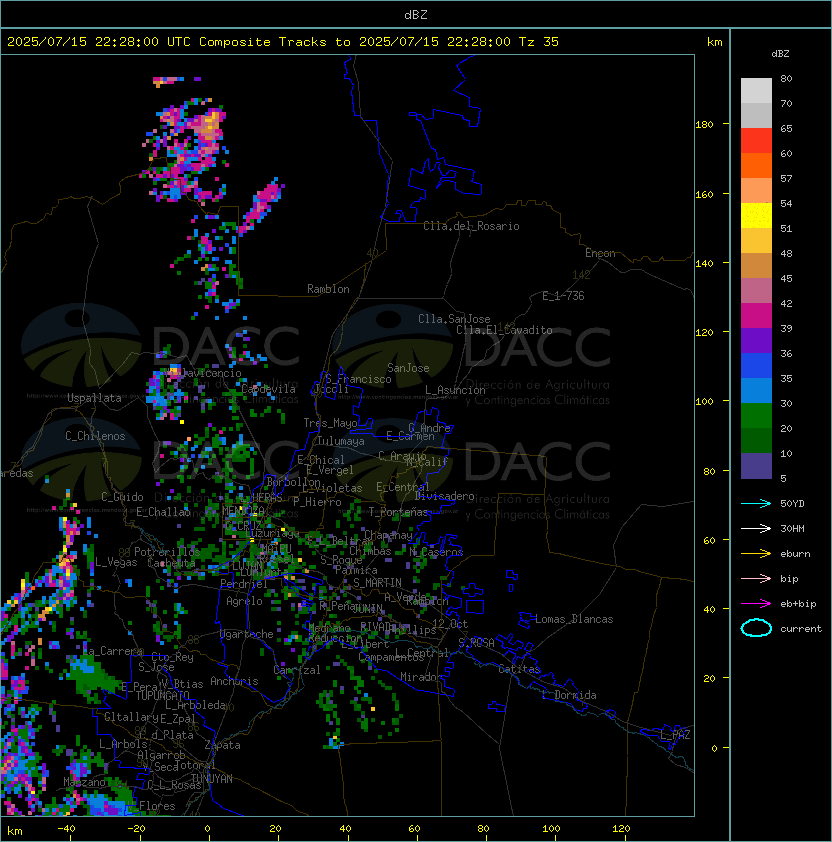The width and height of the screenshot is (832, 842).
Task: Click the 'Uspallata' map label
Action: 94,398
